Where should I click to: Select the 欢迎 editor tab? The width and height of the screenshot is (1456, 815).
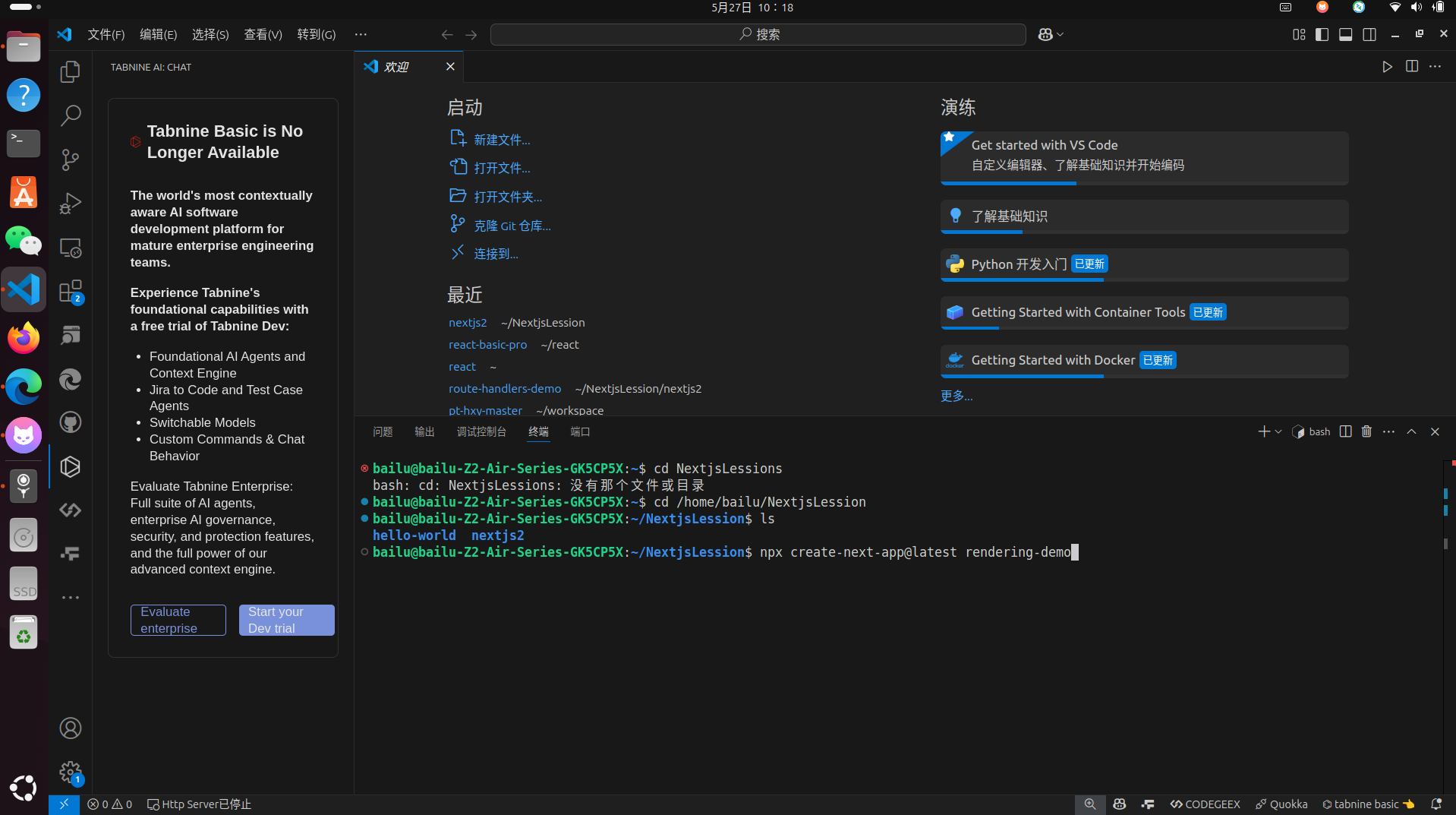click(x=409, y=67)
